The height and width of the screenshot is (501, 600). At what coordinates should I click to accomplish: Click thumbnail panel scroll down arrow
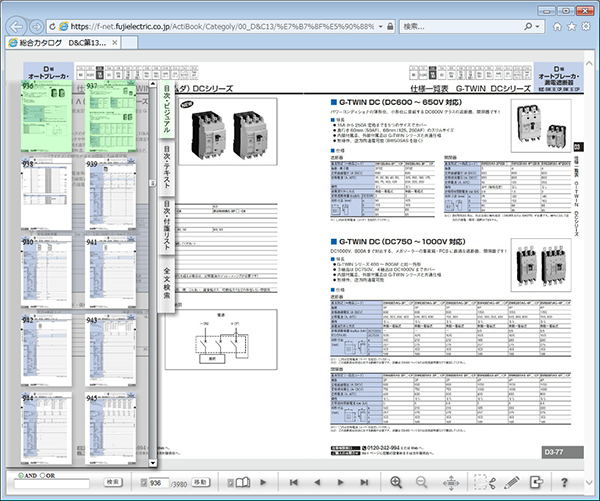point(153,463)
